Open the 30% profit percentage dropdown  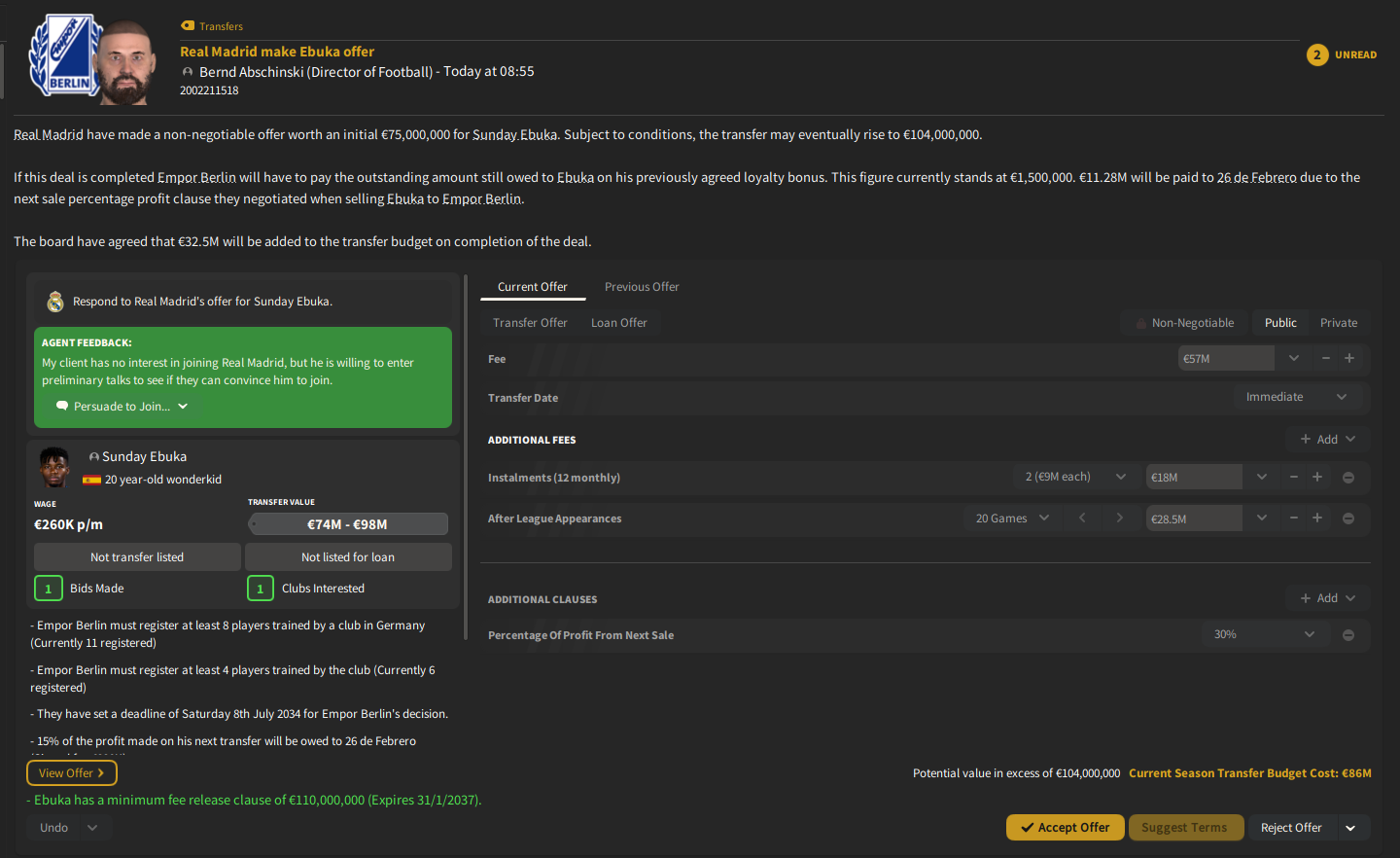point(1265,634)
